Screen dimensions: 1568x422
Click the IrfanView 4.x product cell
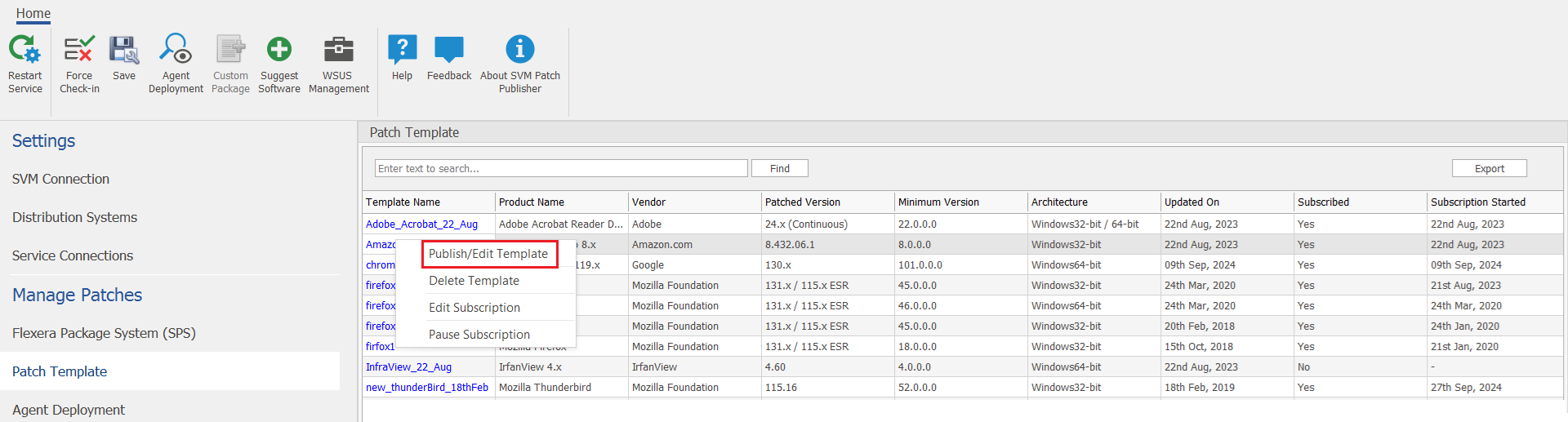[x=561, y=366]
